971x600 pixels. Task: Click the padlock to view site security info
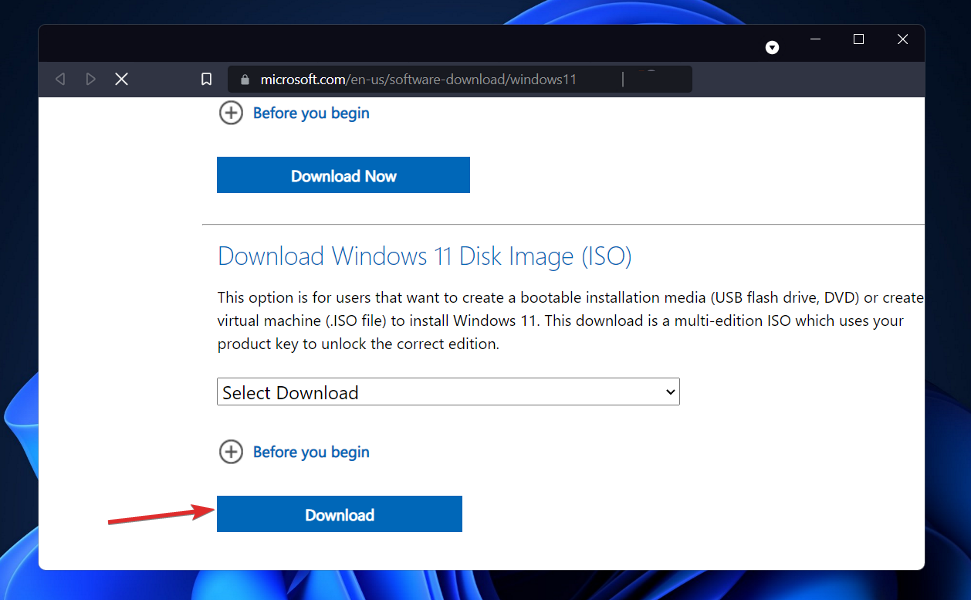click(245, 78)
